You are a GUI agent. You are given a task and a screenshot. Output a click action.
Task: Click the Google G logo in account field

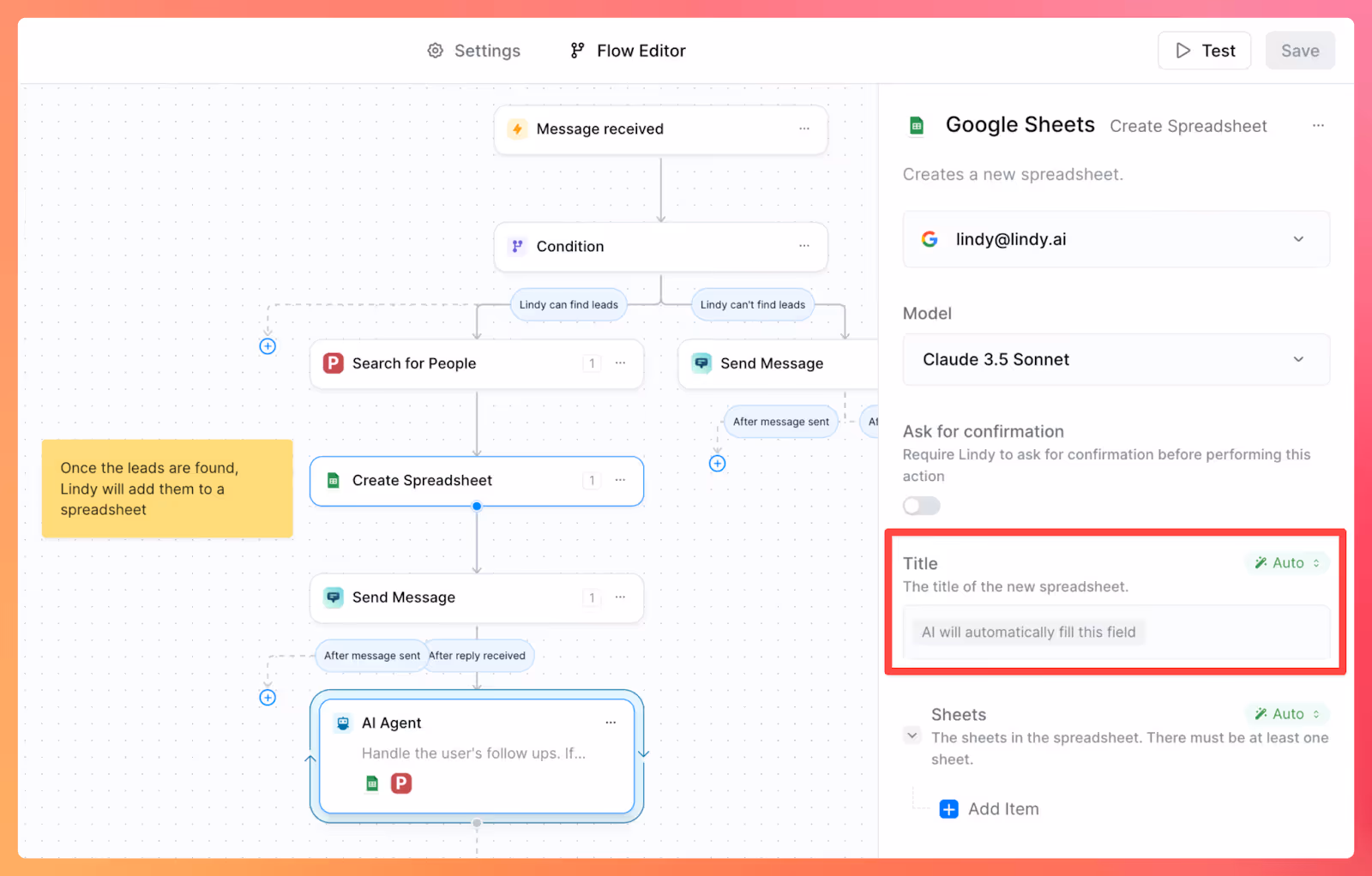click(930, 239)
